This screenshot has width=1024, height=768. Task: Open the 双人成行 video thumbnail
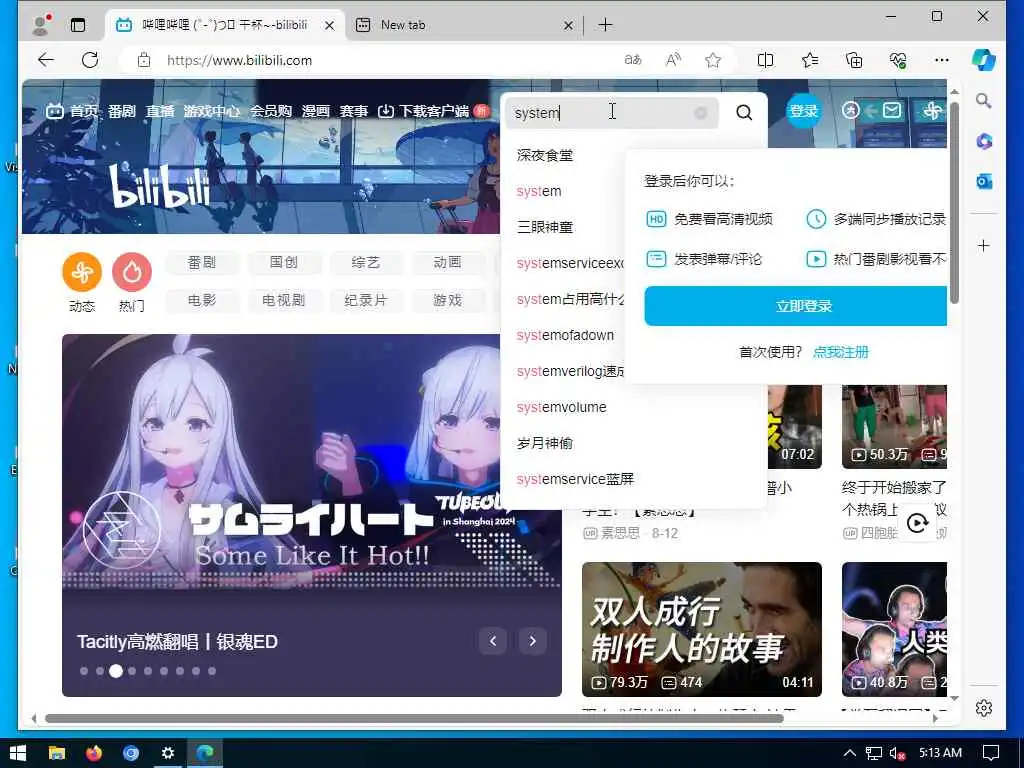[701, 629]
